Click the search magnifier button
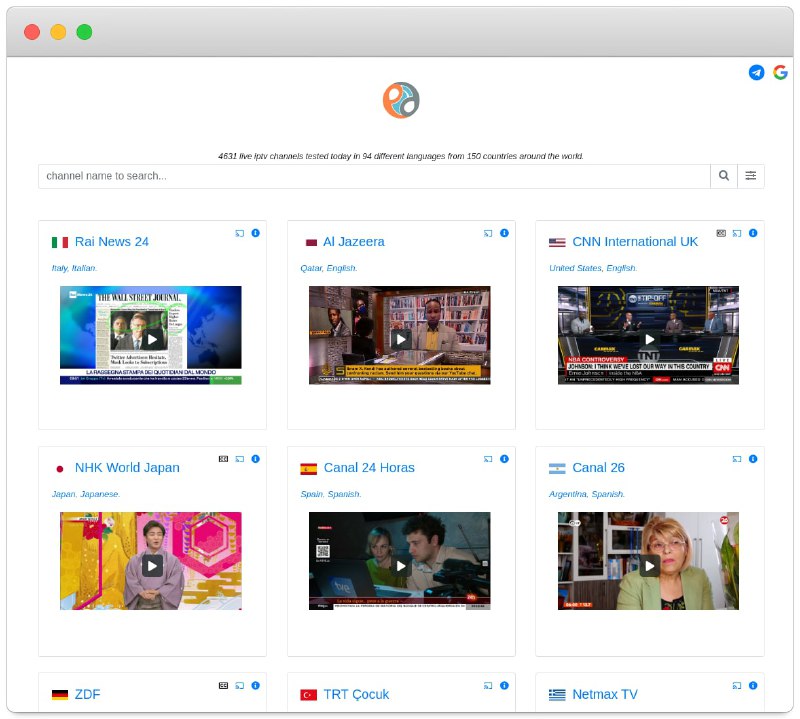Viewport: 800px width, 719px height. click(723, 176)
